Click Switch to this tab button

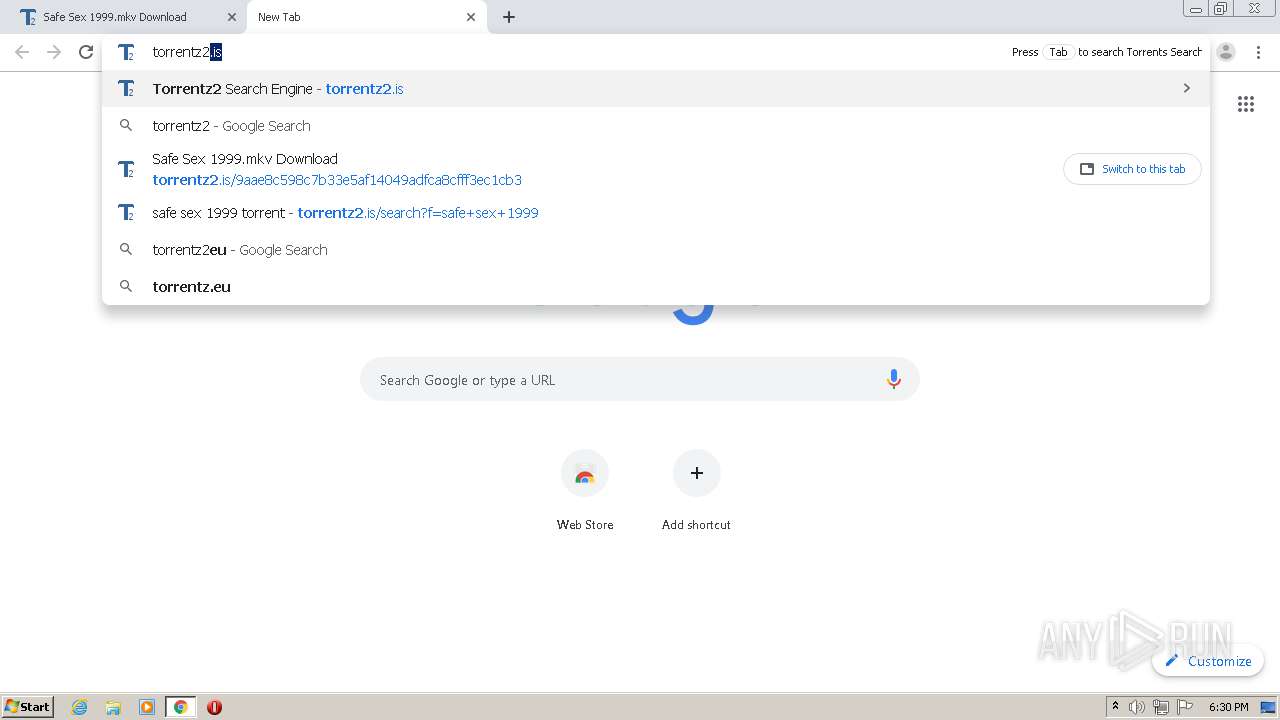1132,169
